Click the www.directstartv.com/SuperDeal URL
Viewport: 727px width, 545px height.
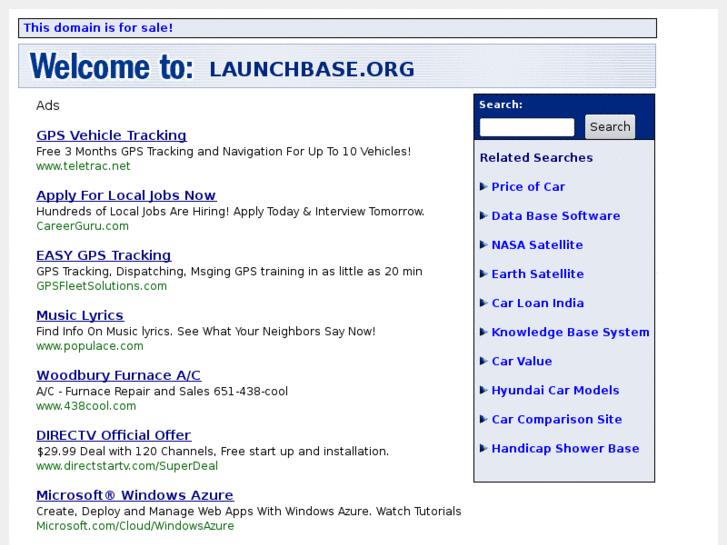click(x=127, y=466)
